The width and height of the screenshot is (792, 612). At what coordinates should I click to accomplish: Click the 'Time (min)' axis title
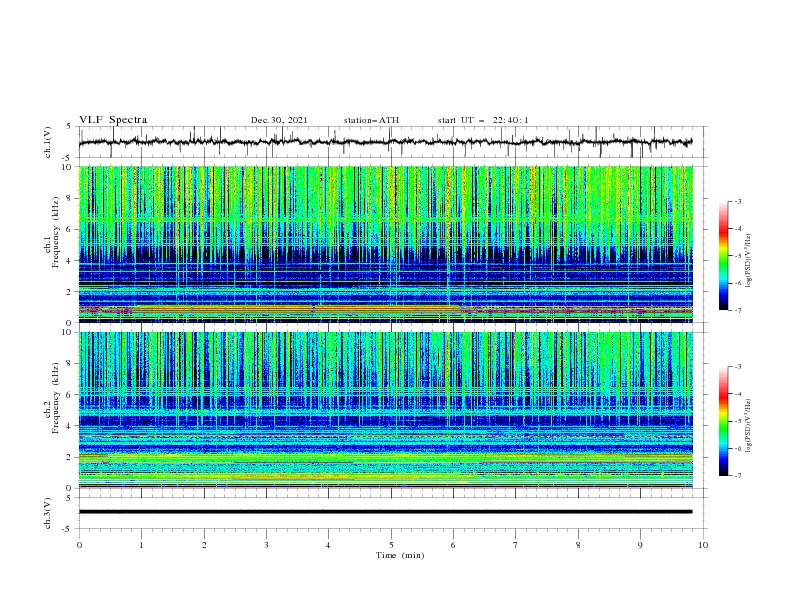(400, 555)
